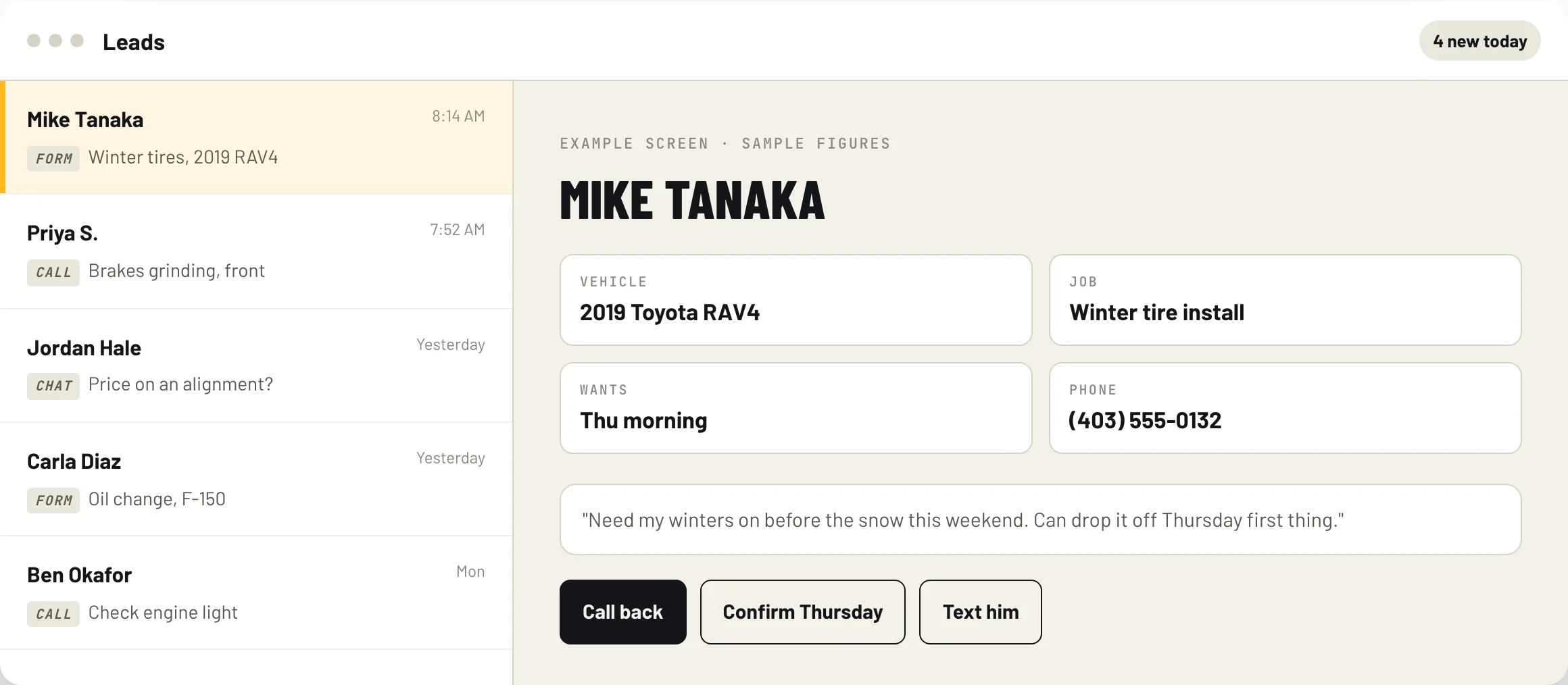The image size is (1568, 685).
Task: Open Ben Okafor check engine lead
Action: [x=256, y=592]
